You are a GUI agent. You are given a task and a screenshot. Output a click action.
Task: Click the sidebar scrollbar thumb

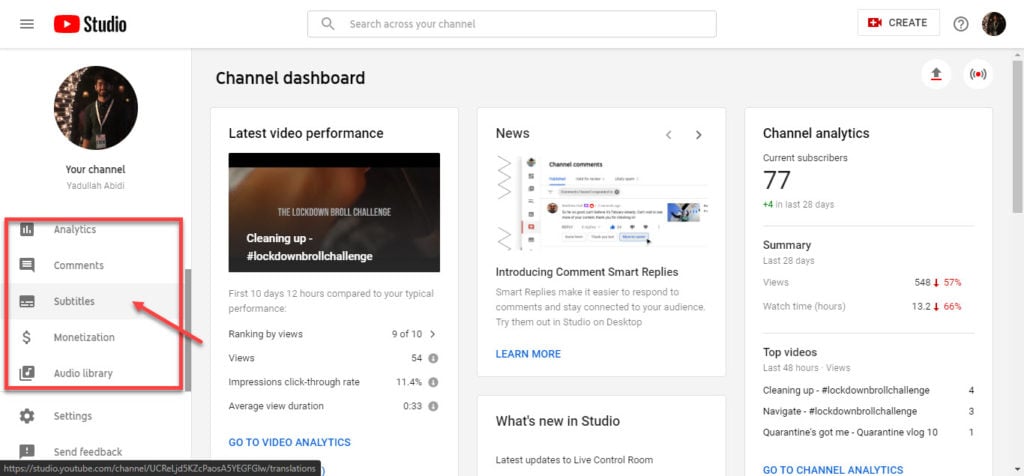point(188,330)
